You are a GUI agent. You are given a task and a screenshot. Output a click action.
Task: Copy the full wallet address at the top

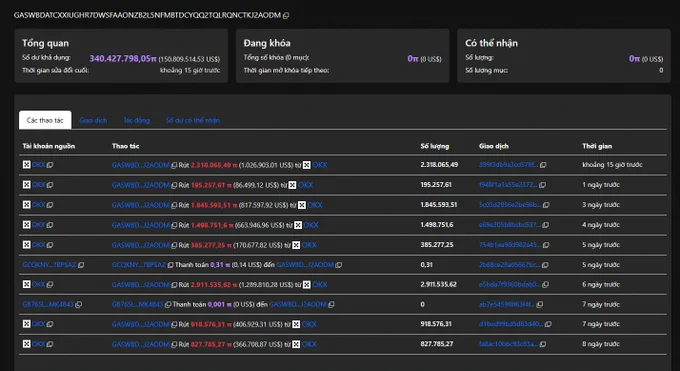click(286, 16)
